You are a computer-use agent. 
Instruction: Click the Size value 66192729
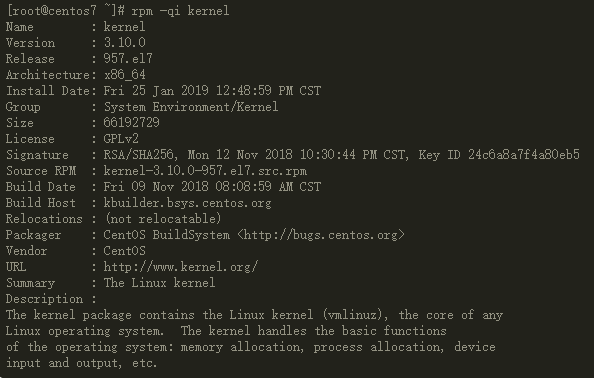tap(131, 123)
